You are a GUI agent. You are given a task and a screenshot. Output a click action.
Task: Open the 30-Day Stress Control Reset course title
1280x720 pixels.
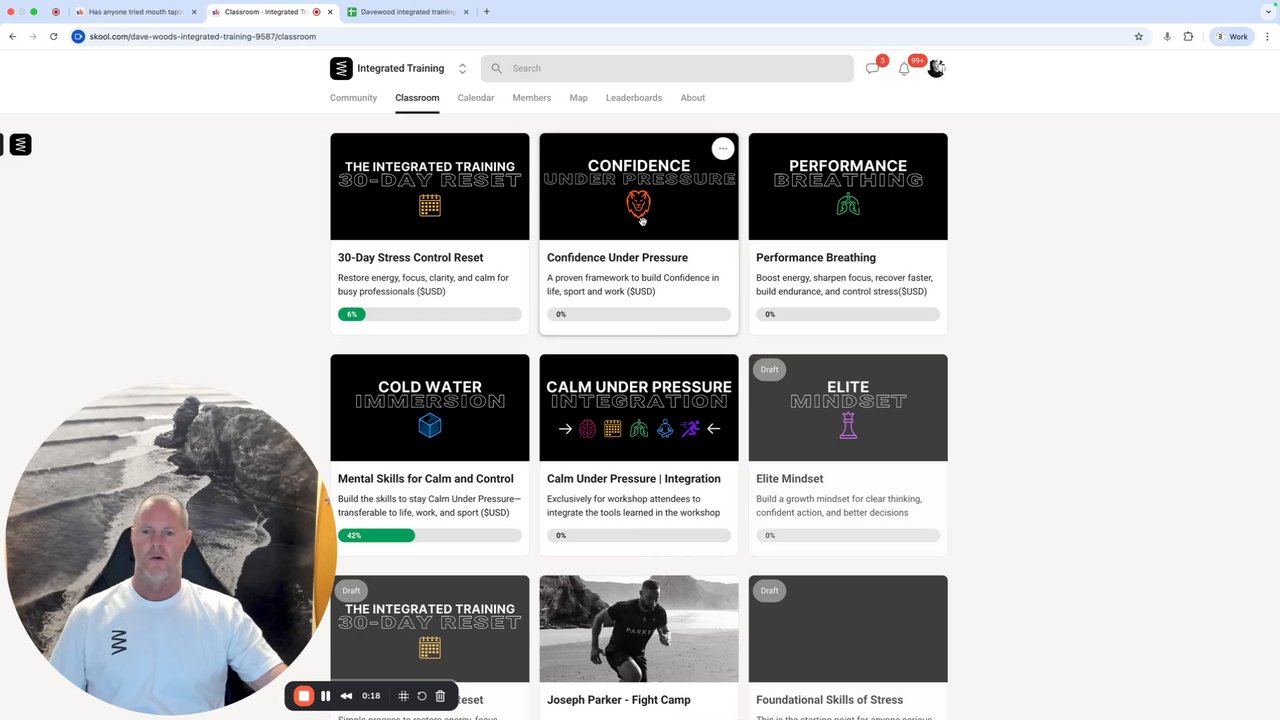(x=410, y=258)
